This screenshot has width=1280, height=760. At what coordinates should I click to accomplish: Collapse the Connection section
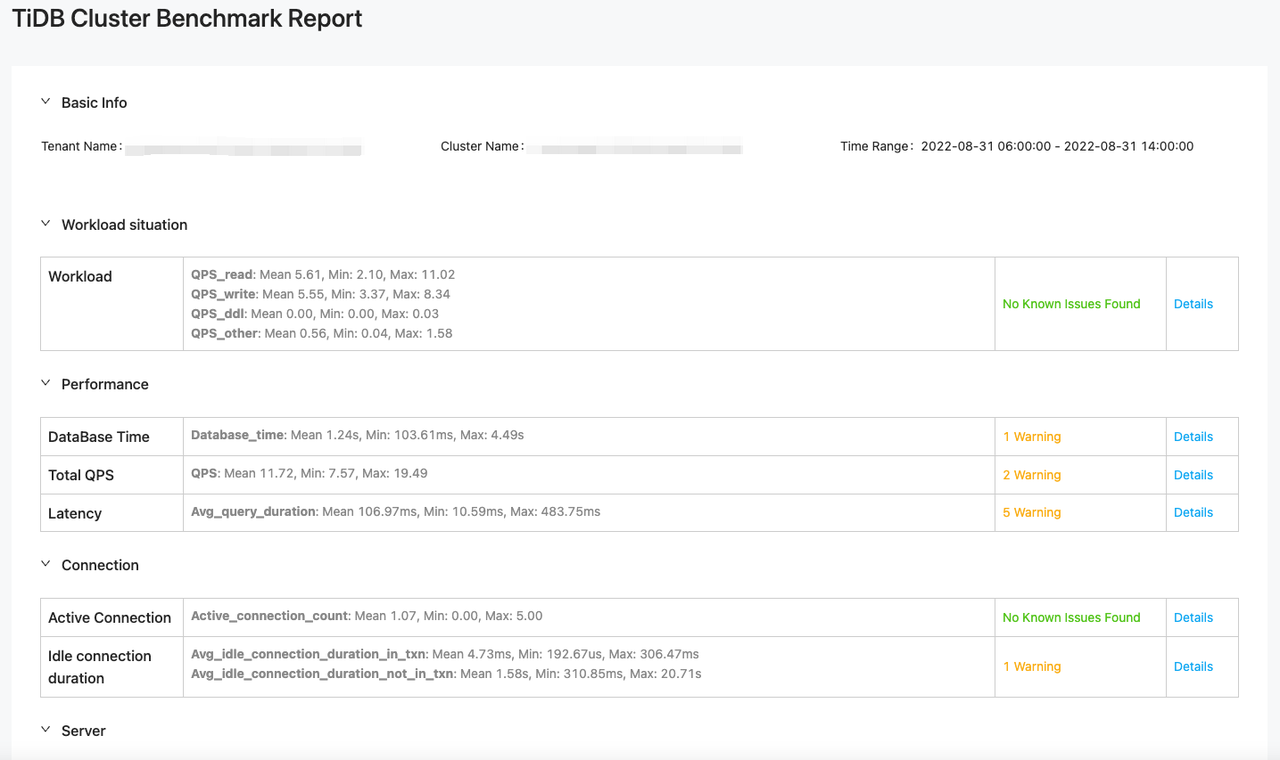point(45,564)
